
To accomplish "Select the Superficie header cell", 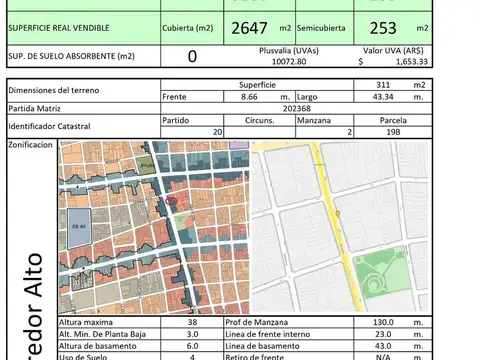I will (x=257, y=85).
